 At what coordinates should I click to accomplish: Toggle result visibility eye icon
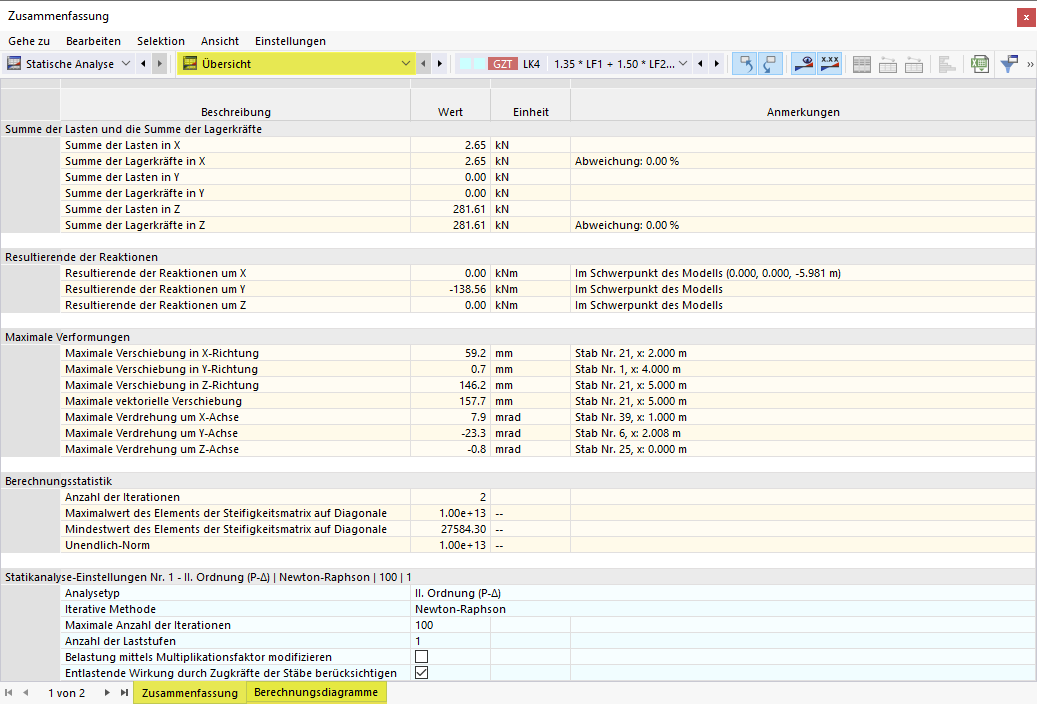click(x=803, y=64)
